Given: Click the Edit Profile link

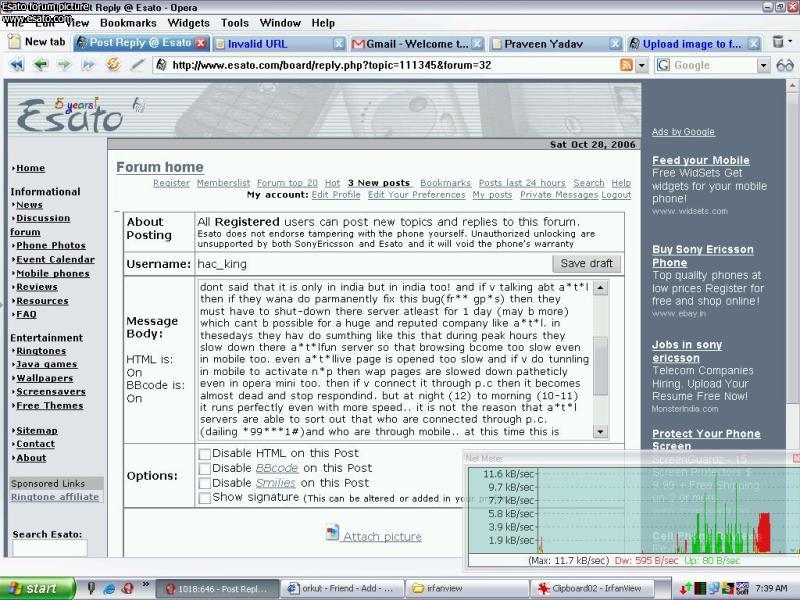Looking at the screenshot, I should tap(336, 195).
